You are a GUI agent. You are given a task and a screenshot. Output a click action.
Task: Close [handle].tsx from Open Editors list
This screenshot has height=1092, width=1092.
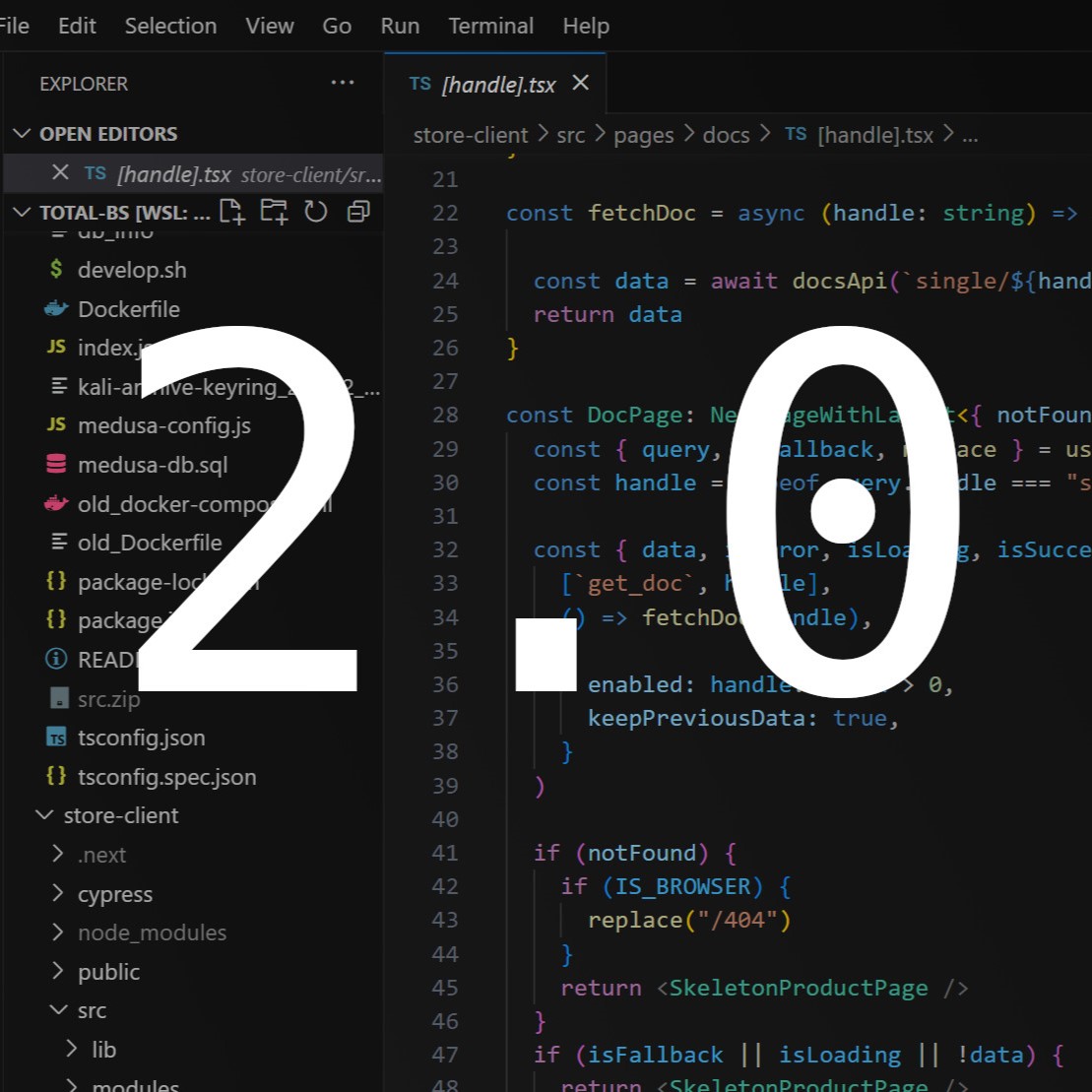click(x=60, y=172)
